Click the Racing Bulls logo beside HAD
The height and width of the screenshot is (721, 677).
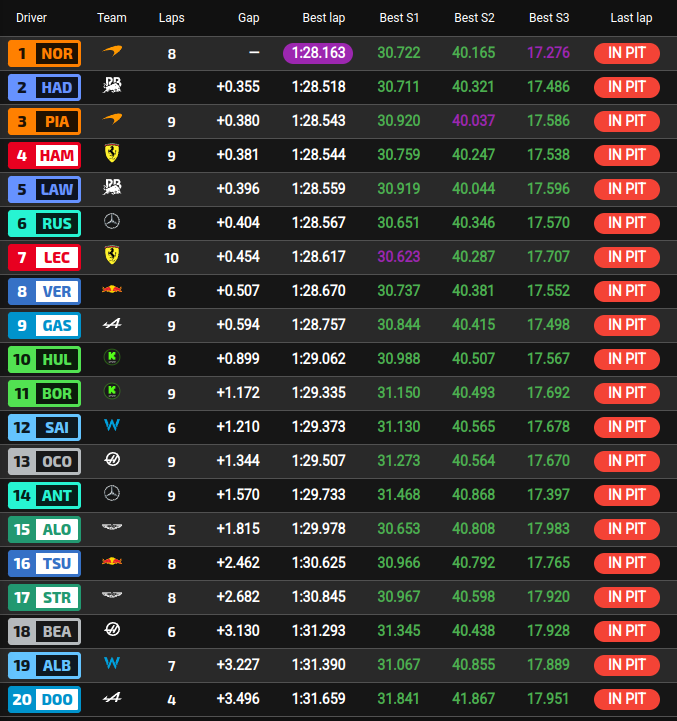(112, 85)
